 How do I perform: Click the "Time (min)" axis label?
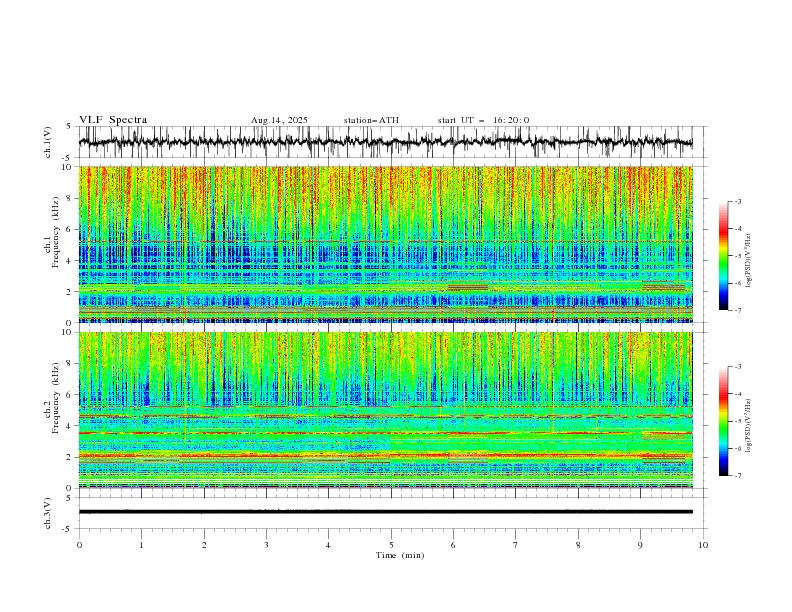tap(400, 555)
